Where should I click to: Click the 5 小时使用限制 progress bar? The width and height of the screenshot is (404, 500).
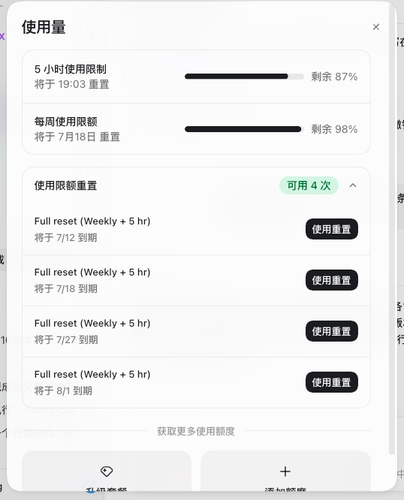click(x=244, y=77)
